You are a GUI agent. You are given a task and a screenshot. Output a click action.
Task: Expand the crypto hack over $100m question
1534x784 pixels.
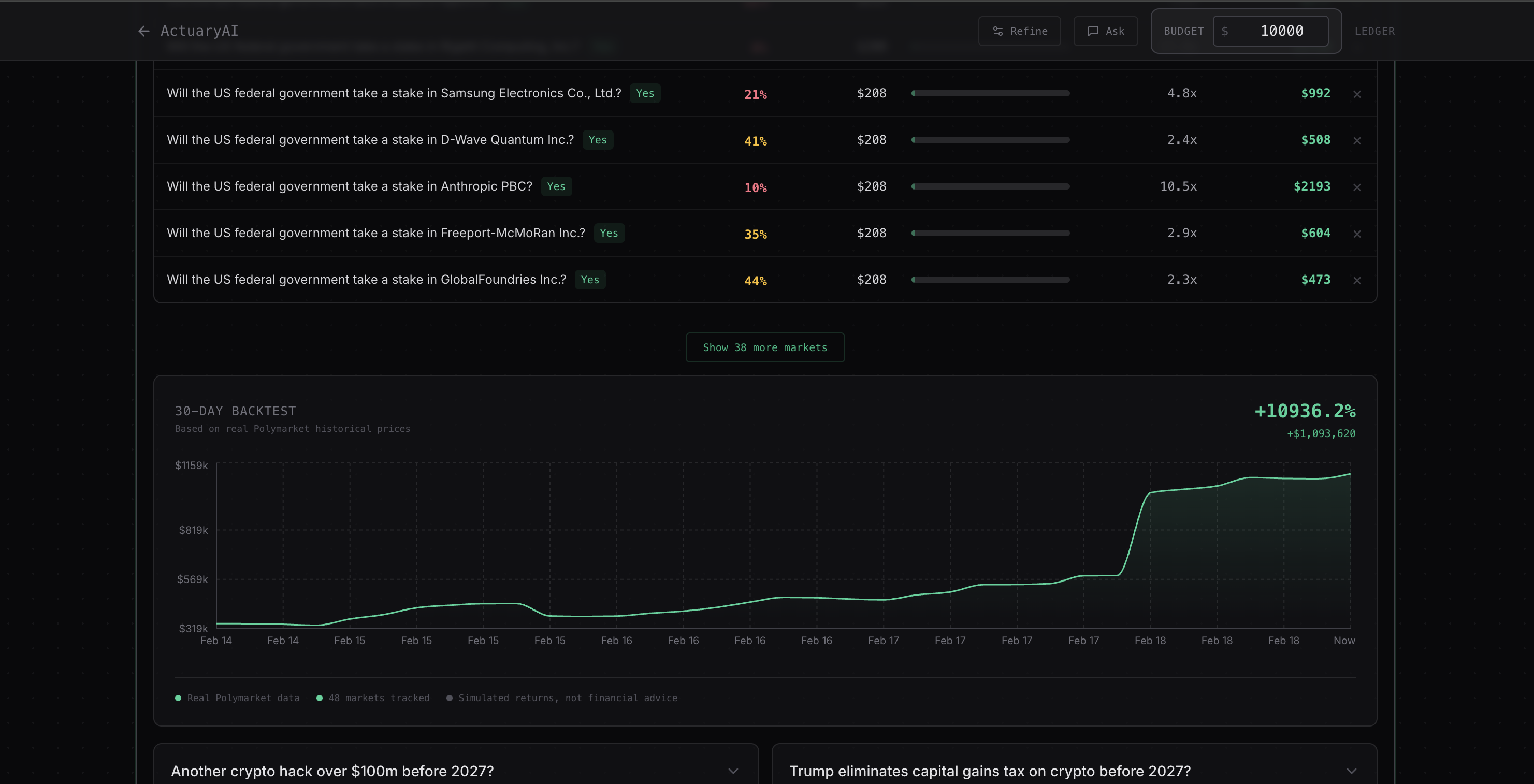tap(732, 771)
